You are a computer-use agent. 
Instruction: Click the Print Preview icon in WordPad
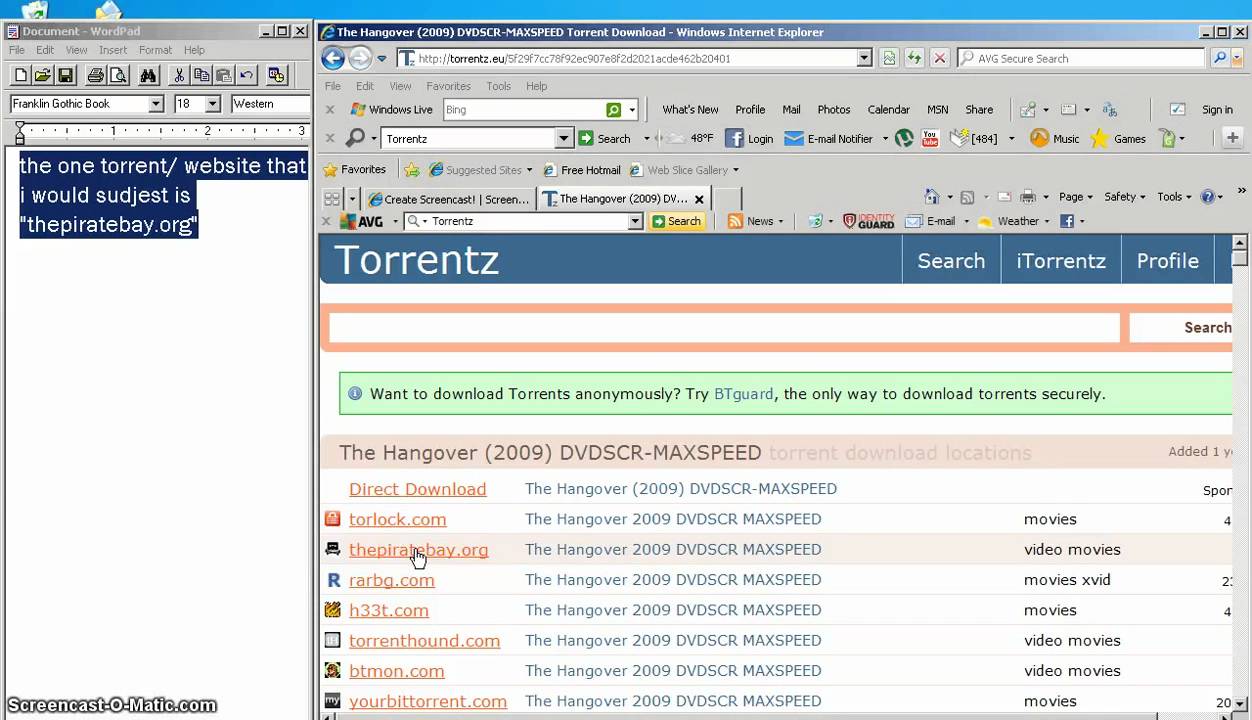coord(118,75)
